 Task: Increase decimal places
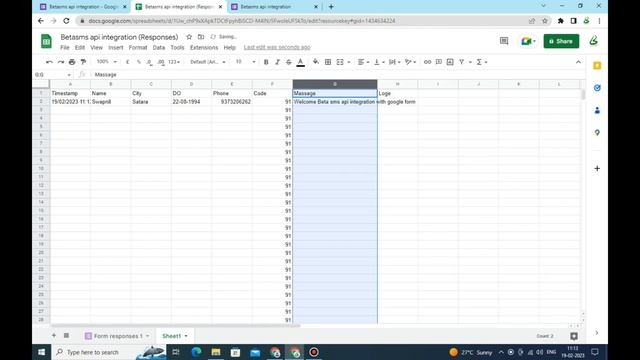point(161,62)
